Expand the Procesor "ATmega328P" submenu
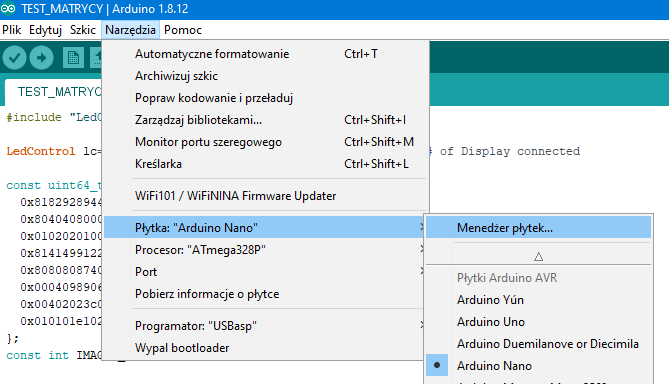Viewport: 669px width, 384px height. pyautogui.click(x=264, y=250)
